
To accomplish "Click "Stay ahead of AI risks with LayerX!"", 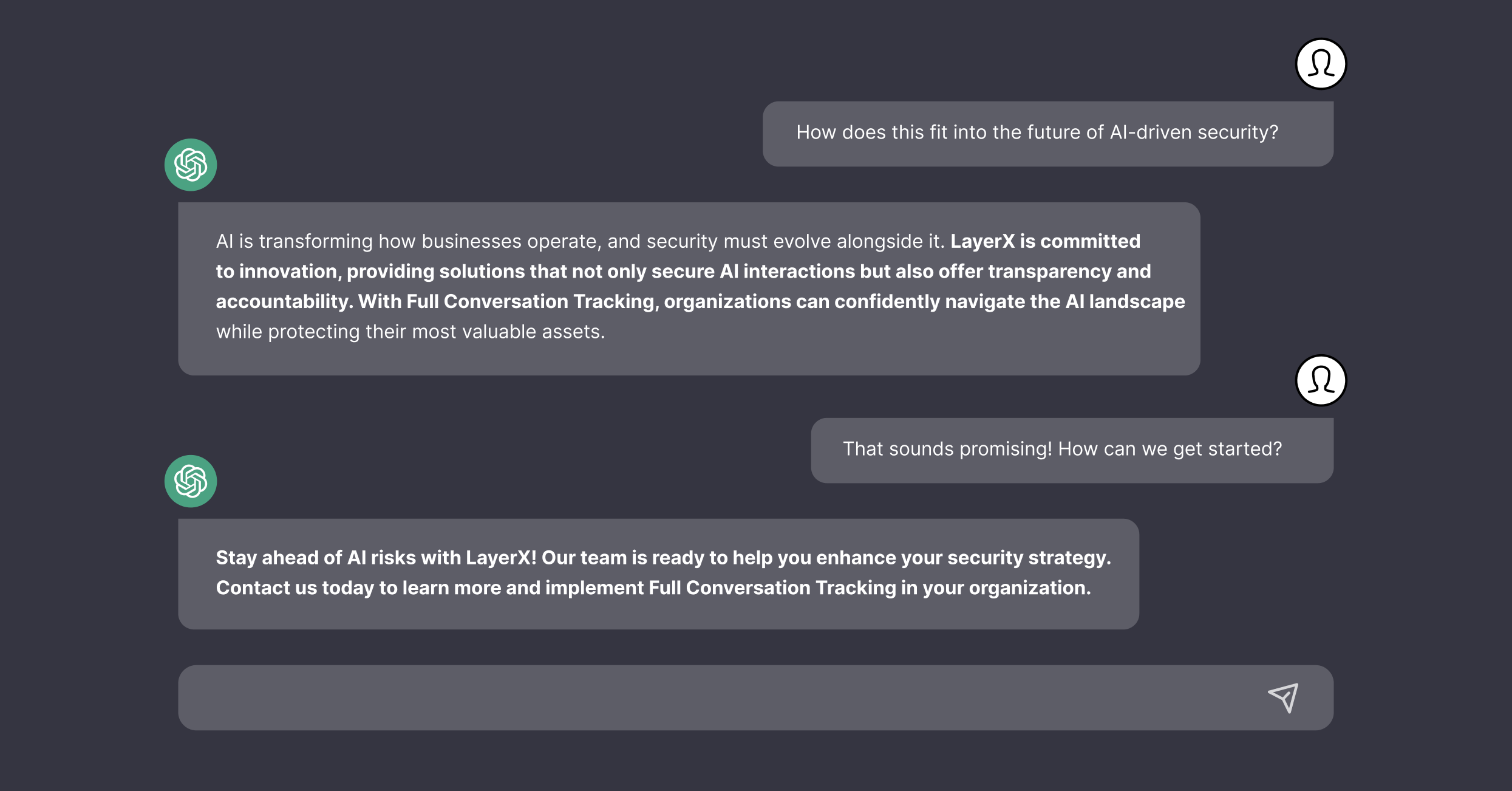I will [376, 558].
